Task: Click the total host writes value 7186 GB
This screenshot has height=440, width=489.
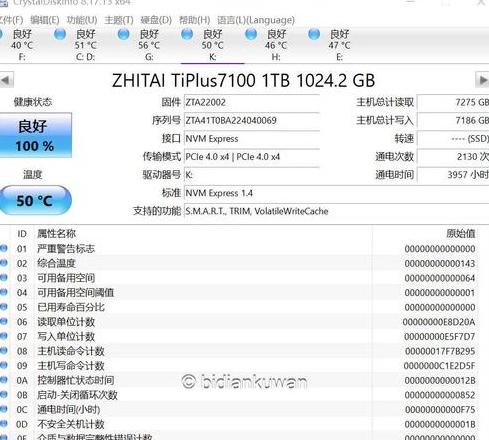Action: (453, 120)
